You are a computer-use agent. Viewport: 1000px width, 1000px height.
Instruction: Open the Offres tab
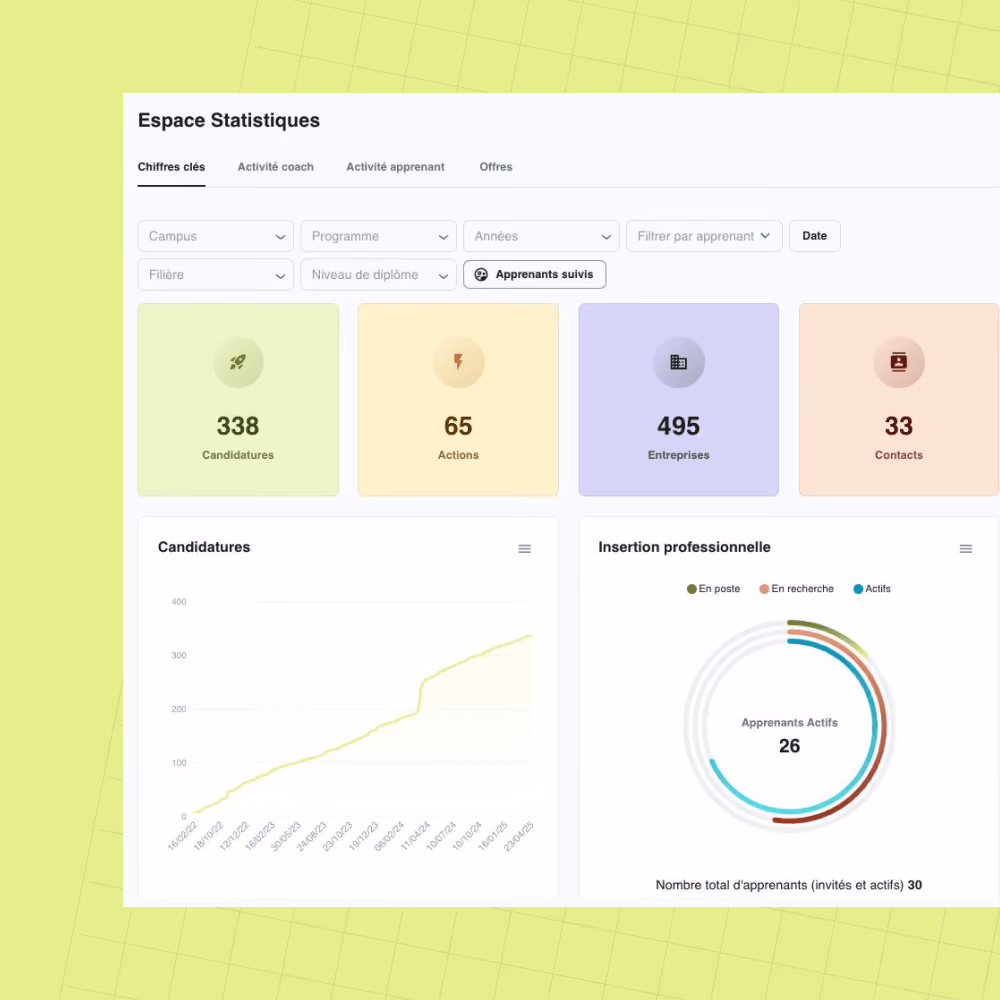[496, 167]
